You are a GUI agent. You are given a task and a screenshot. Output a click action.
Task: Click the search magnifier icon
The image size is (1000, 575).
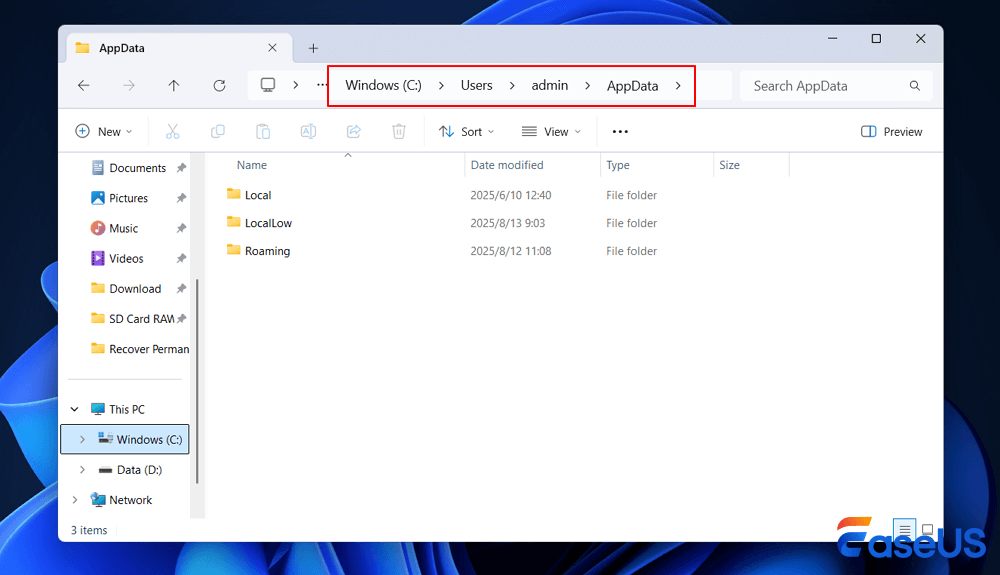pos(915,85)
